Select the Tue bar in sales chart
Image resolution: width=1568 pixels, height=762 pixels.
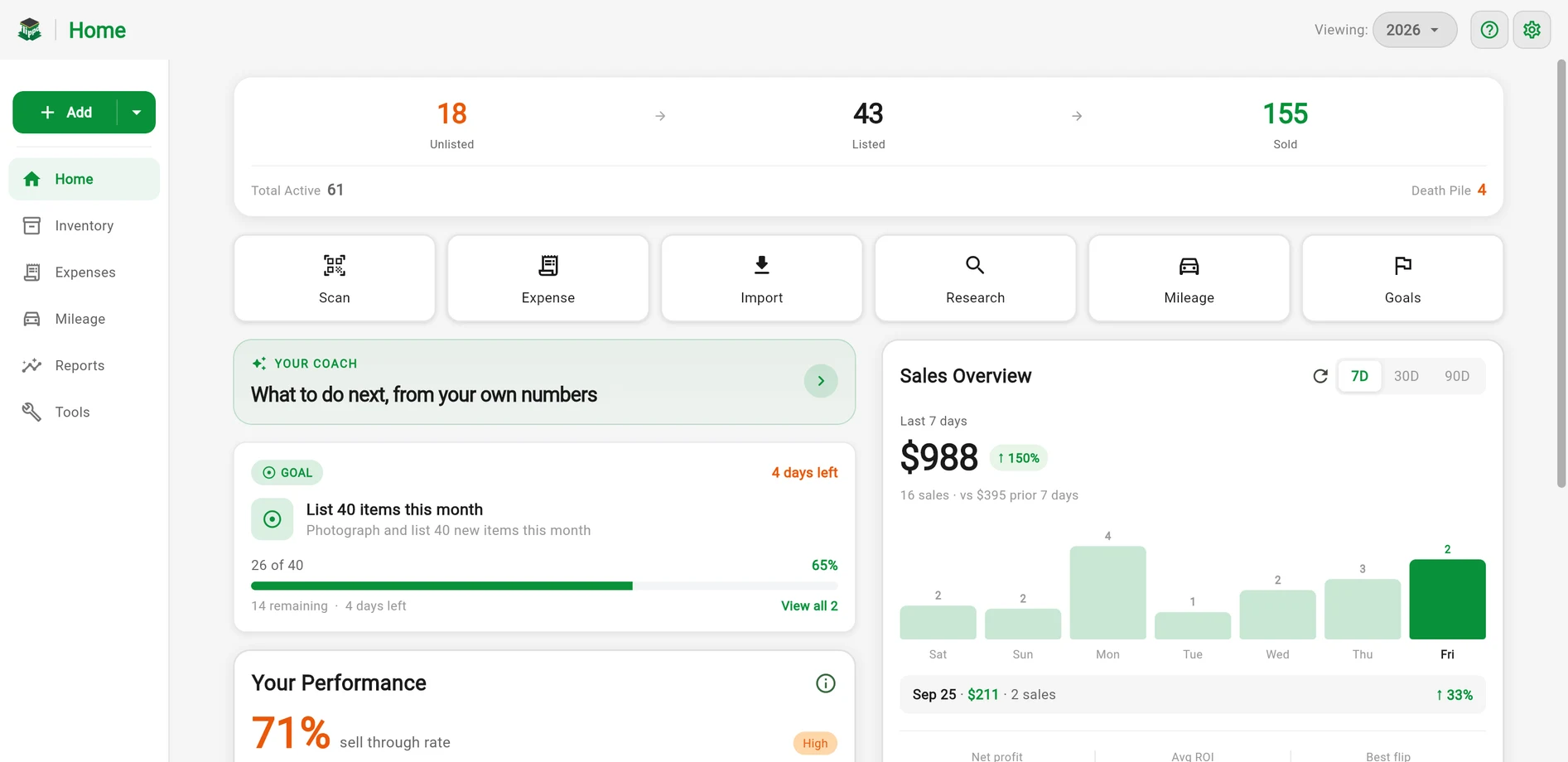pos(1193,625)
